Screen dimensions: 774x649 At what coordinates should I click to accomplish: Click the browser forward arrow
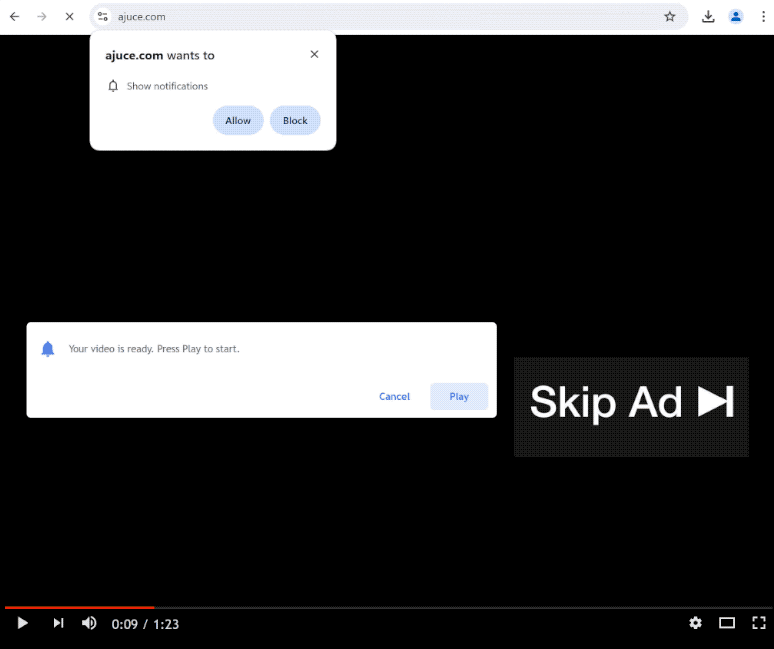[42, 17]
